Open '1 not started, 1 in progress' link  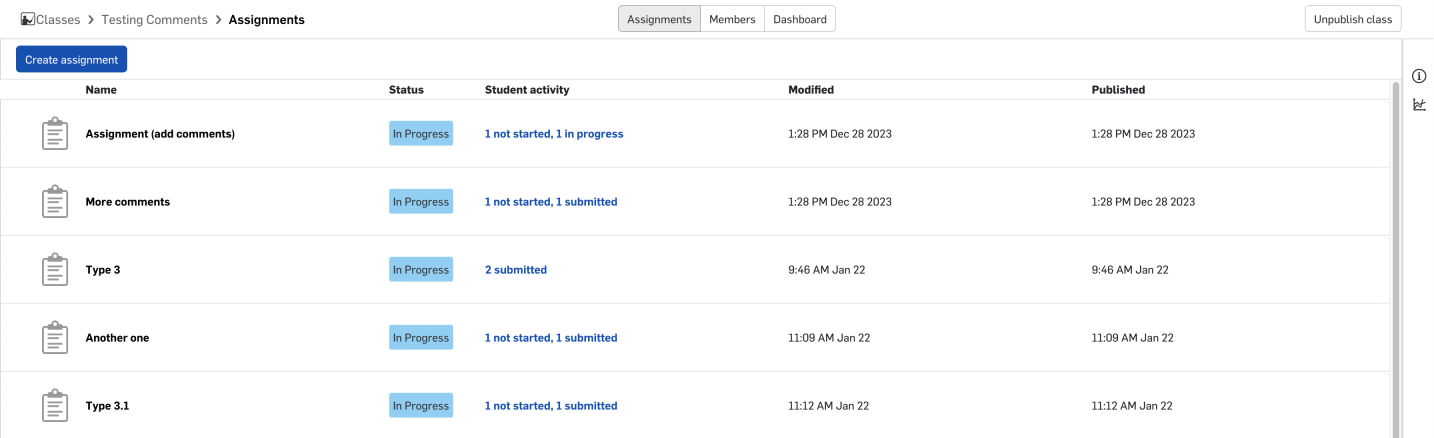554,134
